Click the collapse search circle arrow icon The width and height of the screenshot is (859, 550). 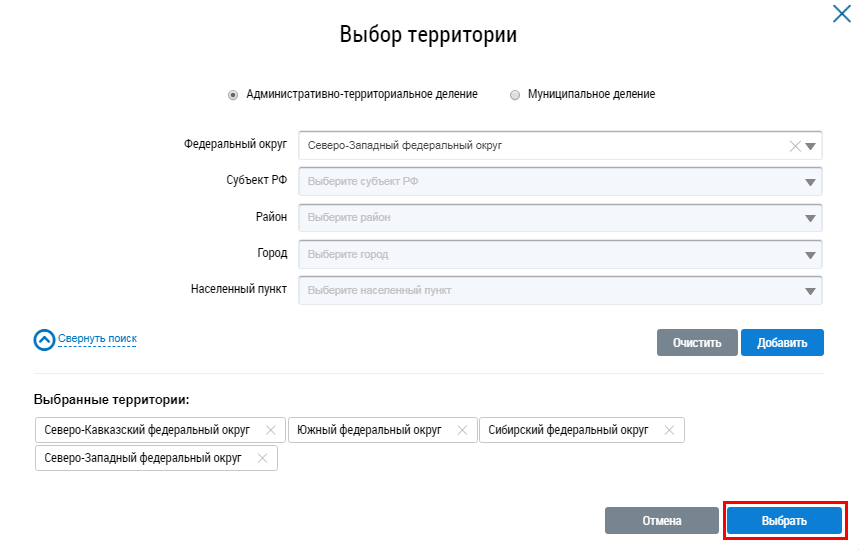(x=44, y=340)
